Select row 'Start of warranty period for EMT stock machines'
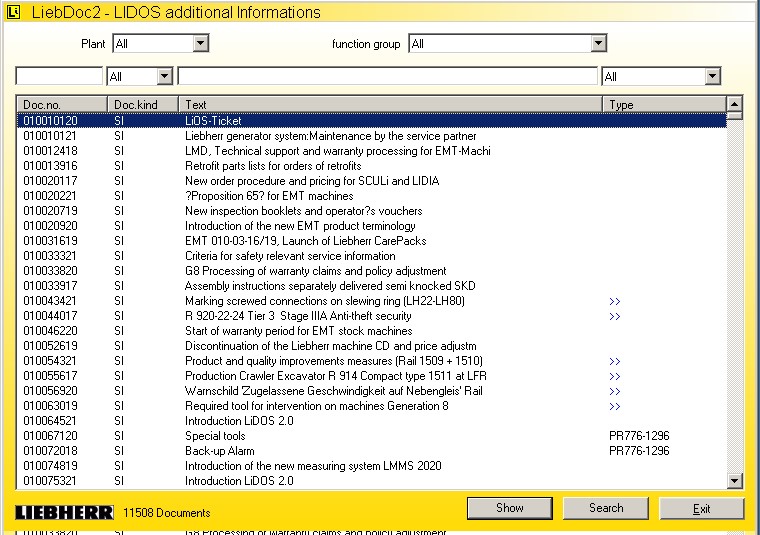760x535 pixels. coord(372,331)
